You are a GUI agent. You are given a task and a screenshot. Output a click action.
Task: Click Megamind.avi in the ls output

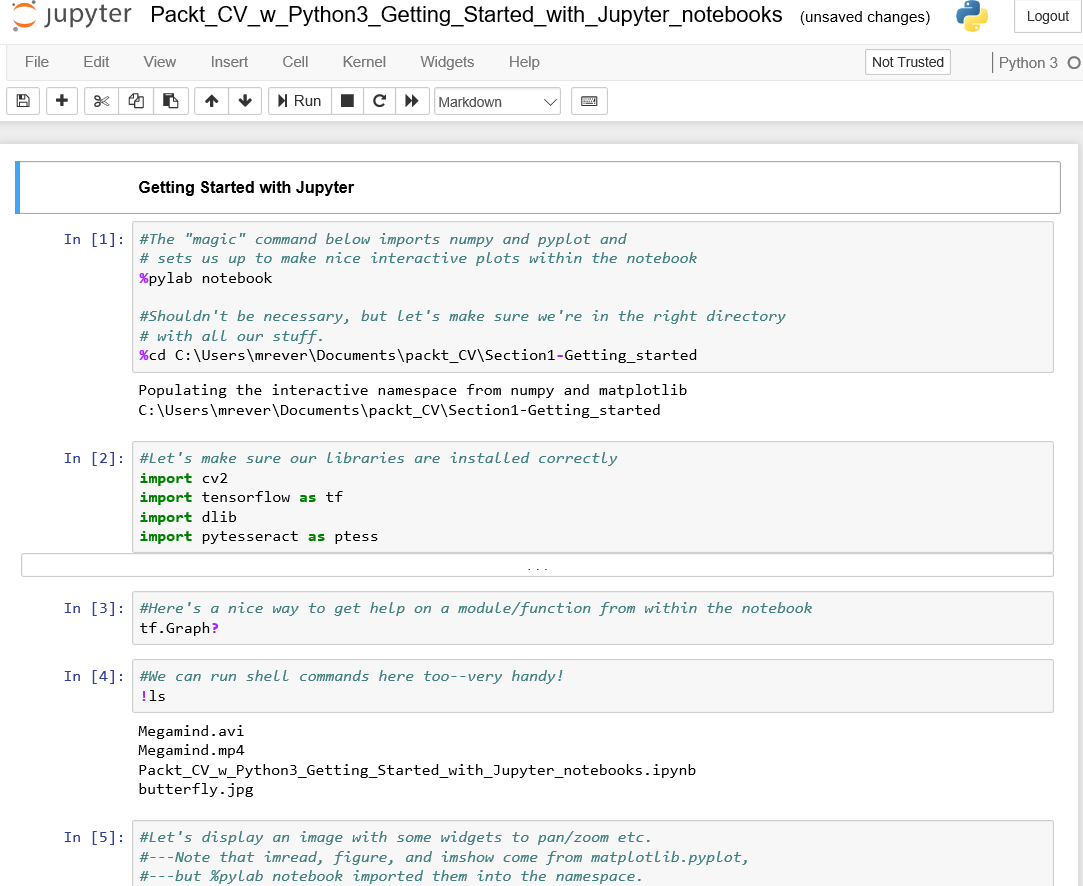pos(191,731)
